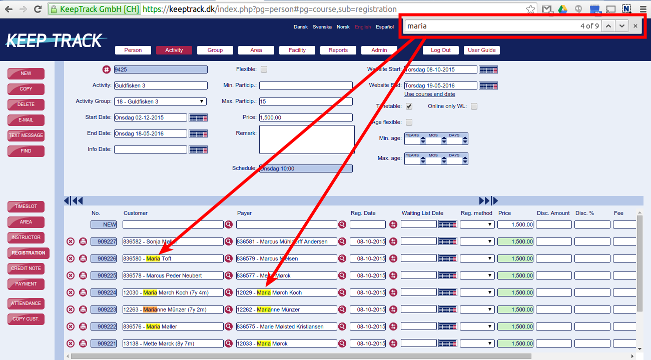Screen dimensions: 651x360
Task: Jump to first record arrow
Action: [67, 201]
